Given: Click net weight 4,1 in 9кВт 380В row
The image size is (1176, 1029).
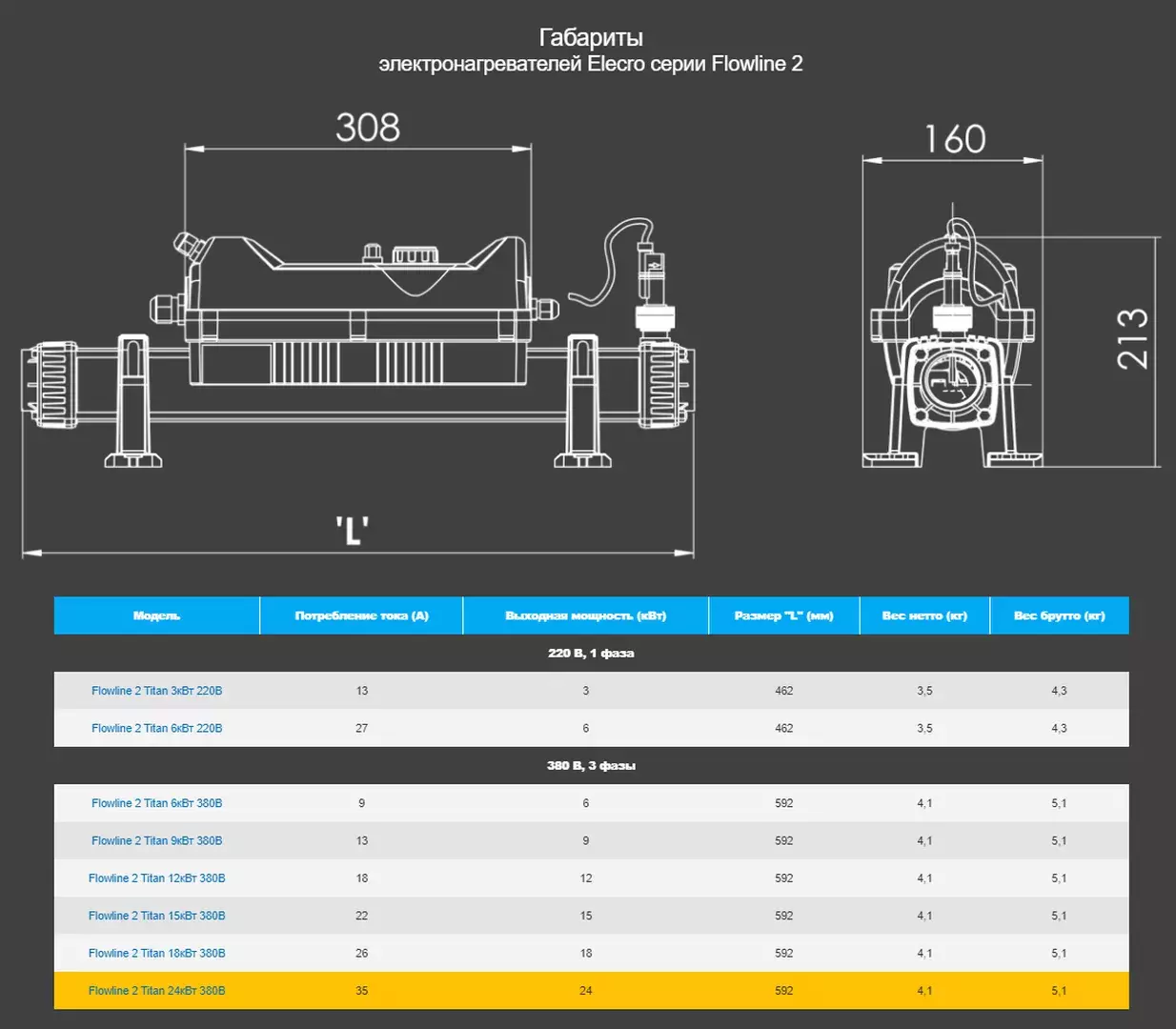Looking at the screenshot, I should point(924,840).
